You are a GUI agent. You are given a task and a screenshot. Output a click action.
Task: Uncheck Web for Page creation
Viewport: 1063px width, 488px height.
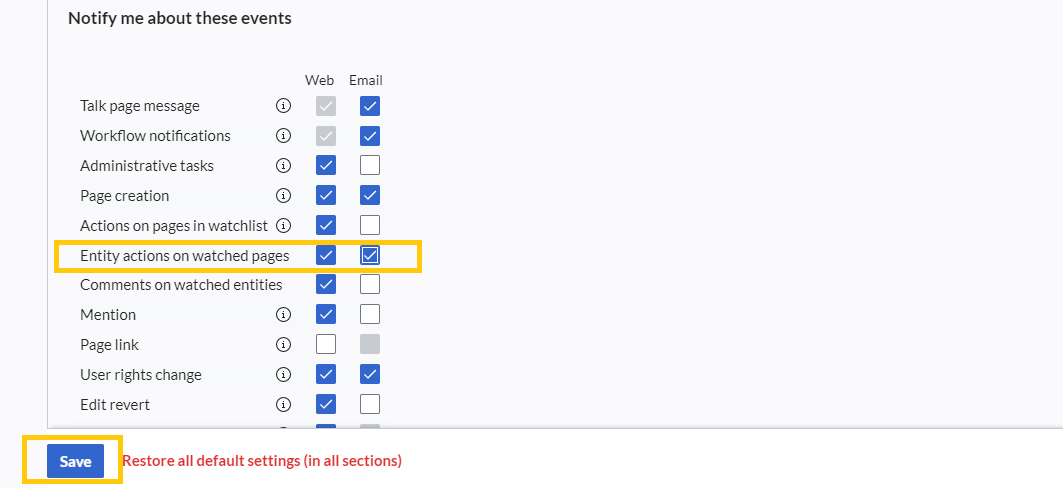coord(326,195)
